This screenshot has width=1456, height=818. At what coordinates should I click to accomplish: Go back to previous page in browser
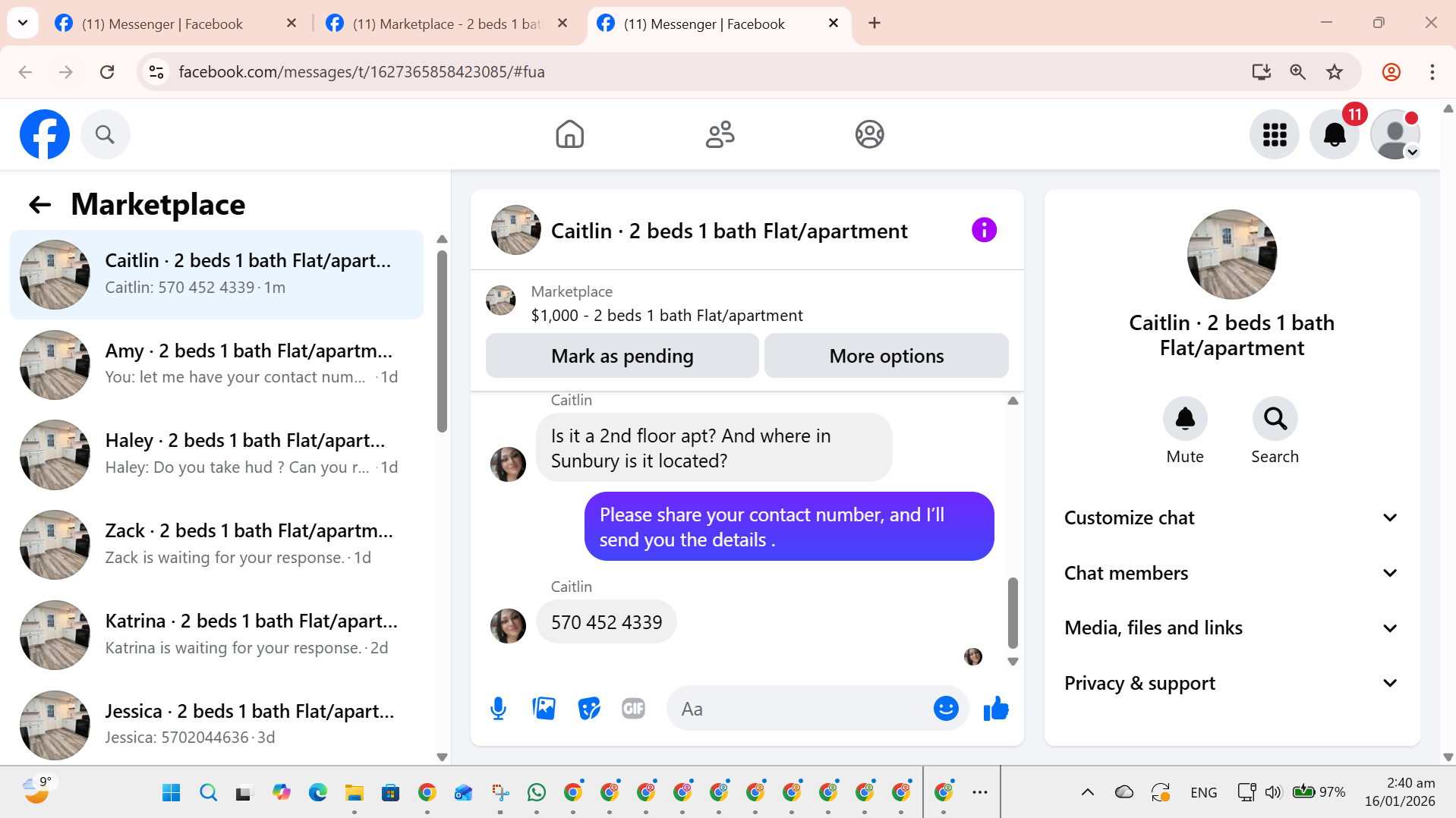25,72
